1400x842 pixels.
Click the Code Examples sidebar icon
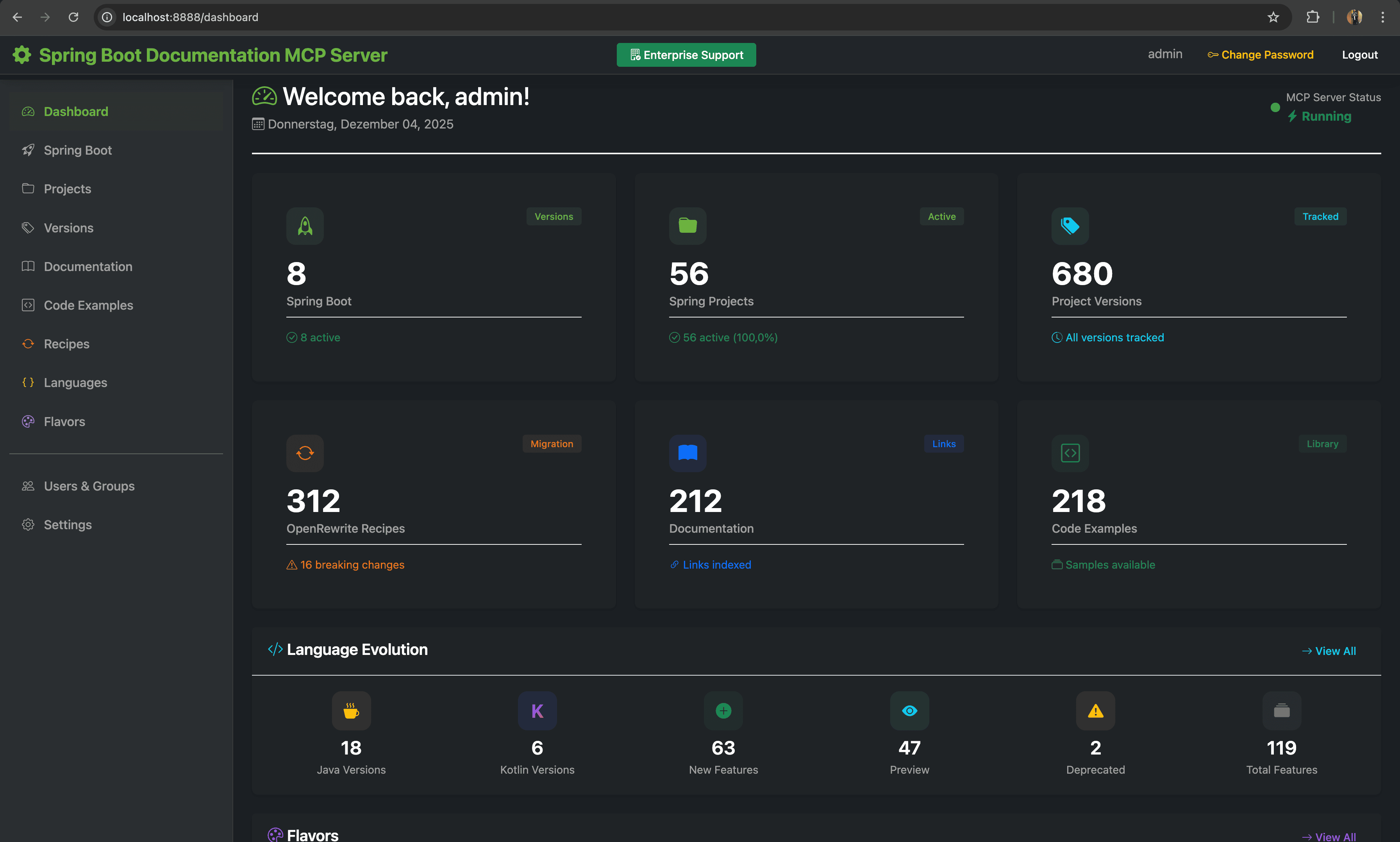pyautogui.click(x=28, y=305)
